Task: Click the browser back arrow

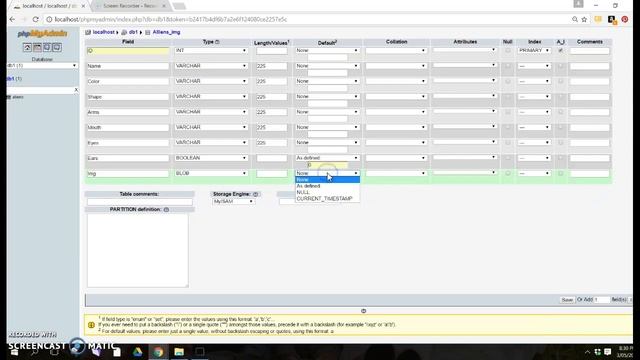Action: pyautogui.click(x=12, y=19)
